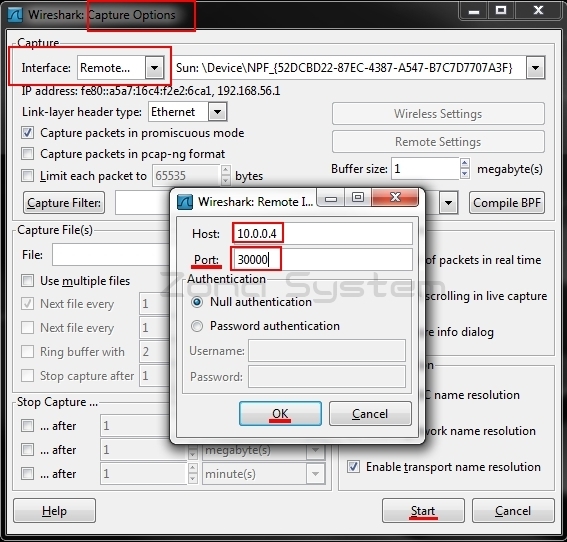This screenshot has height=542, width=567.
Task: Toggle the Ring buffer with checkbox
Action: click(x=27, y=351)
